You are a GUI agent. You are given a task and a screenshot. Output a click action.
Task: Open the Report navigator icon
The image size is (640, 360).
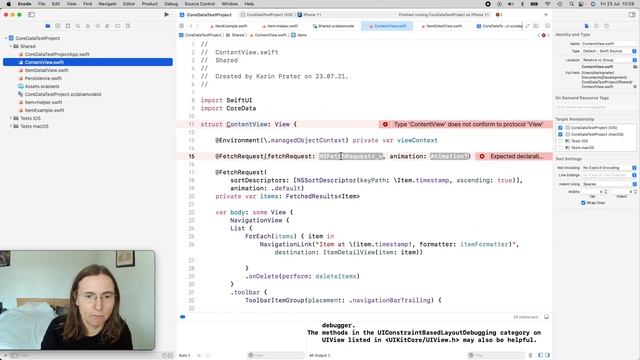click(128, 26)
